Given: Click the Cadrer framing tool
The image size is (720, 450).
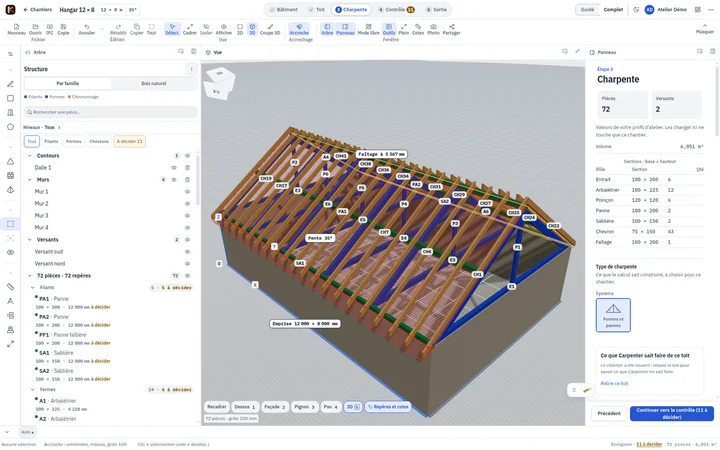Looking at the screenshot, I should point(190,29).
